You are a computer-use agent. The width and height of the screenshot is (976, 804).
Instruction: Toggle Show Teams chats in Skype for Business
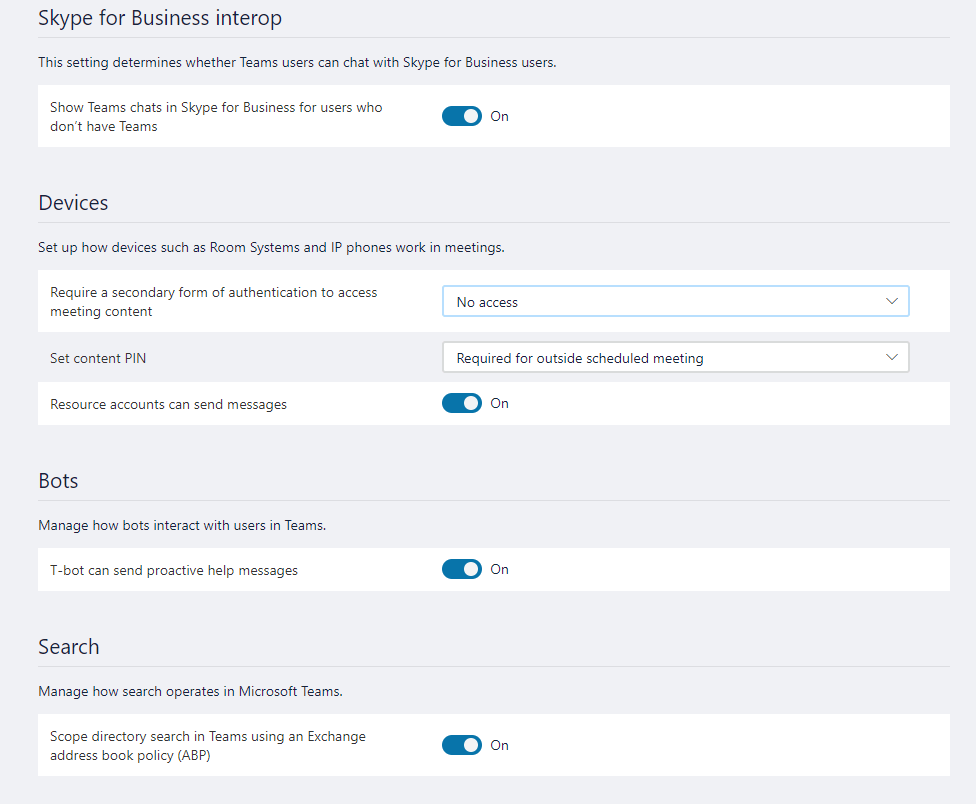point(462,116)
